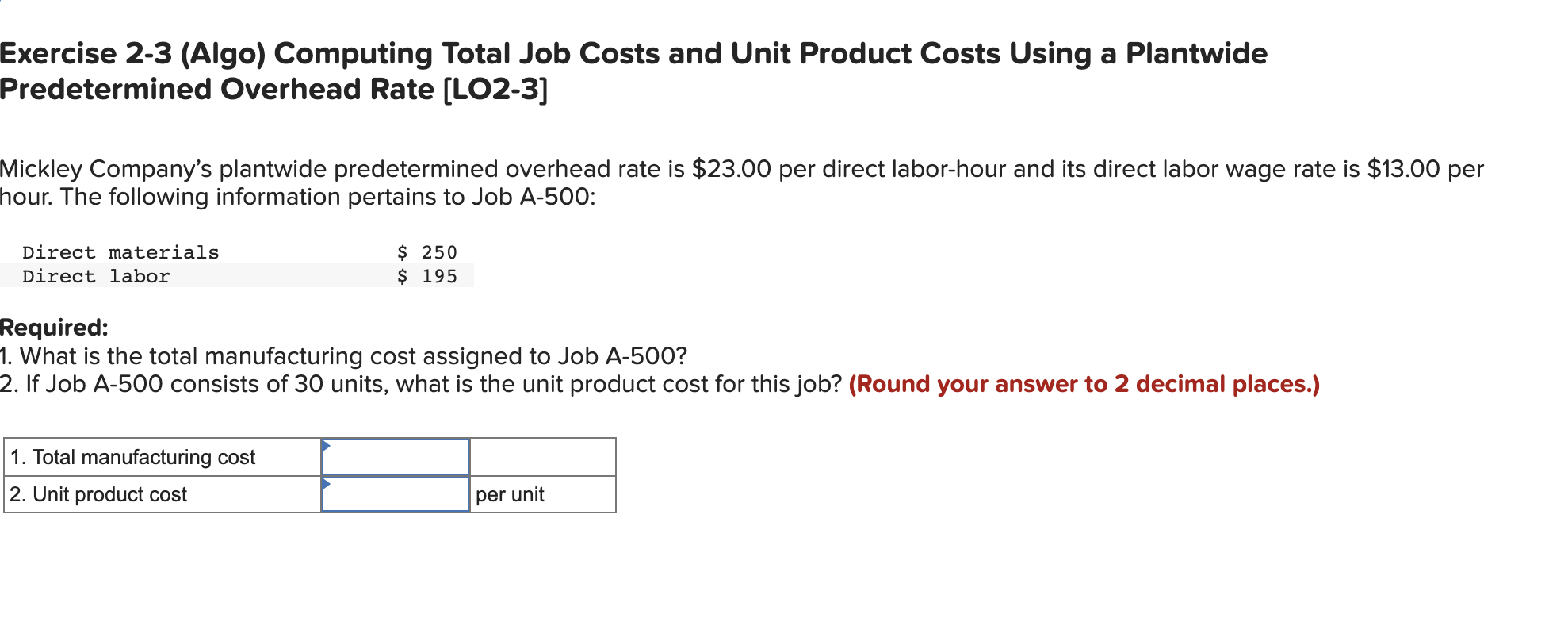The image size is (1568, 641).
Task: Select the '$ 250' value for Direct materials
Action: coord(427,252)
